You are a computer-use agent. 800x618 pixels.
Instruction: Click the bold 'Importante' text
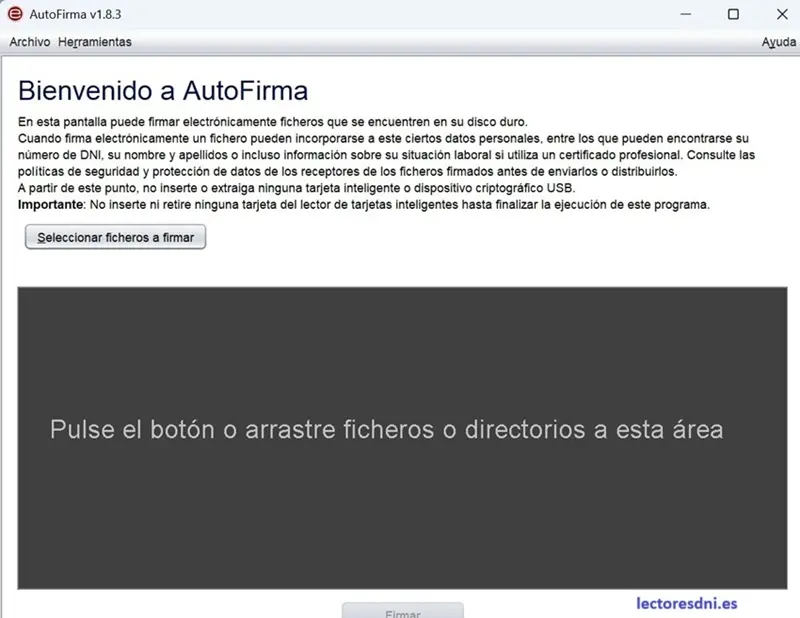pos(51,205)
